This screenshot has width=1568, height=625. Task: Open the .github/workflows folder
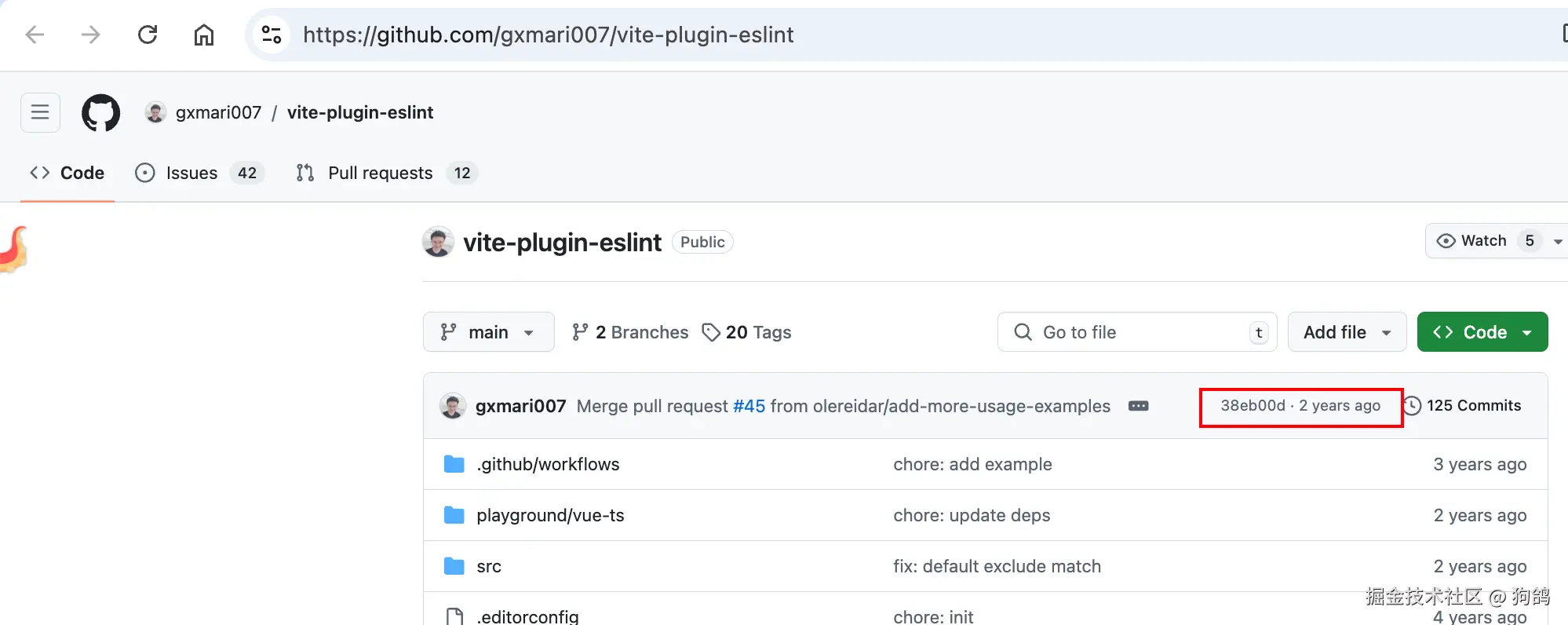pos(548,464)
